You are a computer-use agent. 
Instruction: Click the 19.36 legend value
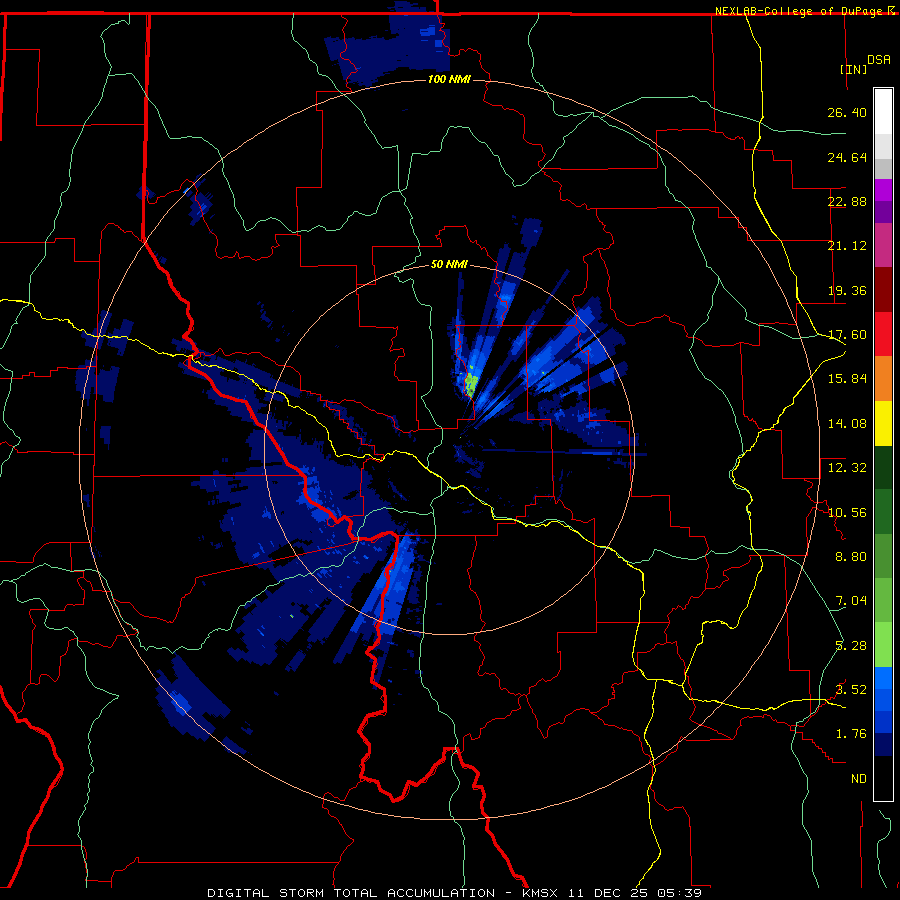(847, 290)
